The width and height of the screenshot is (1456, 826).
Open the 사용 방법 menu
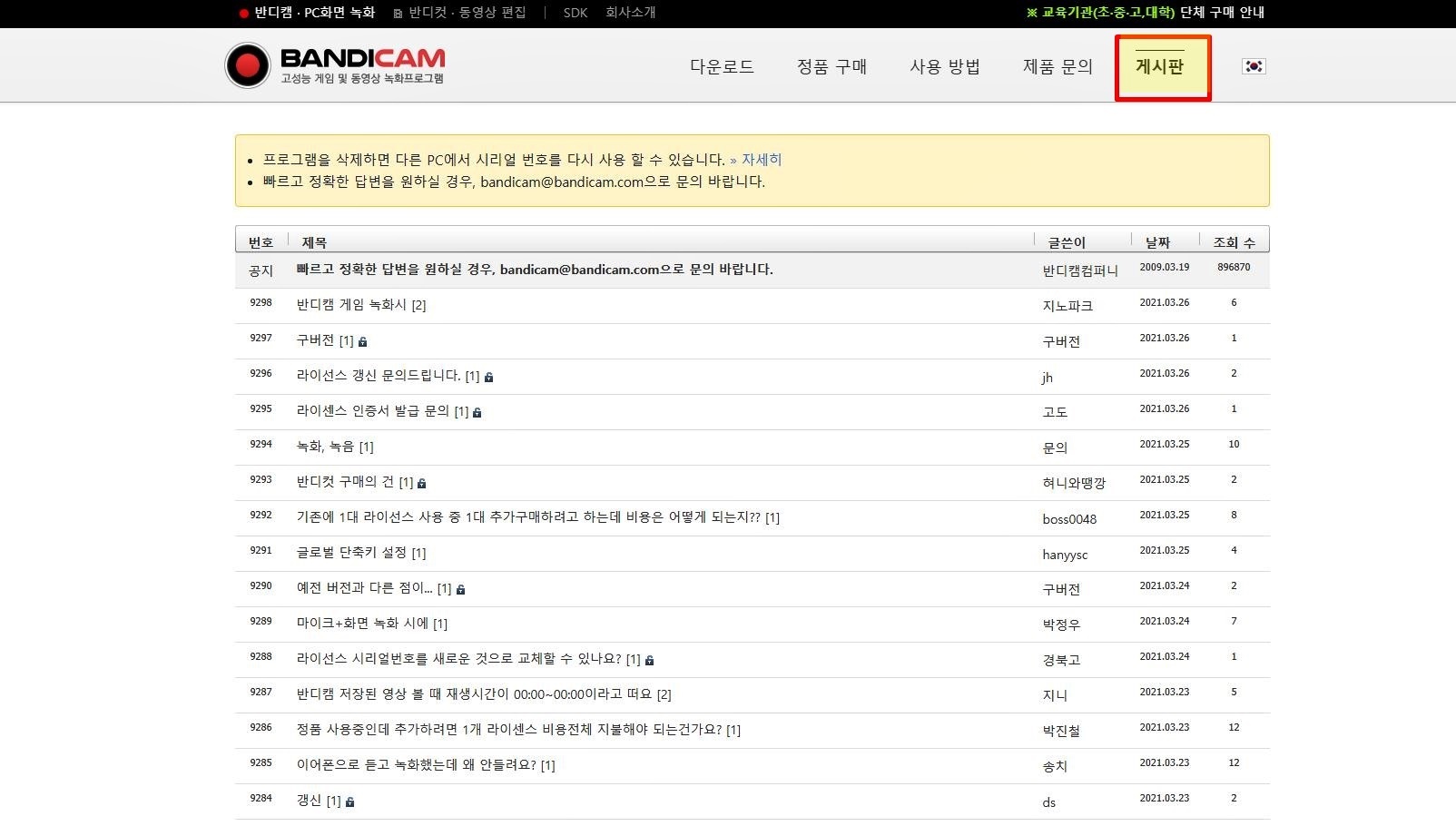(x=945, y=66)
